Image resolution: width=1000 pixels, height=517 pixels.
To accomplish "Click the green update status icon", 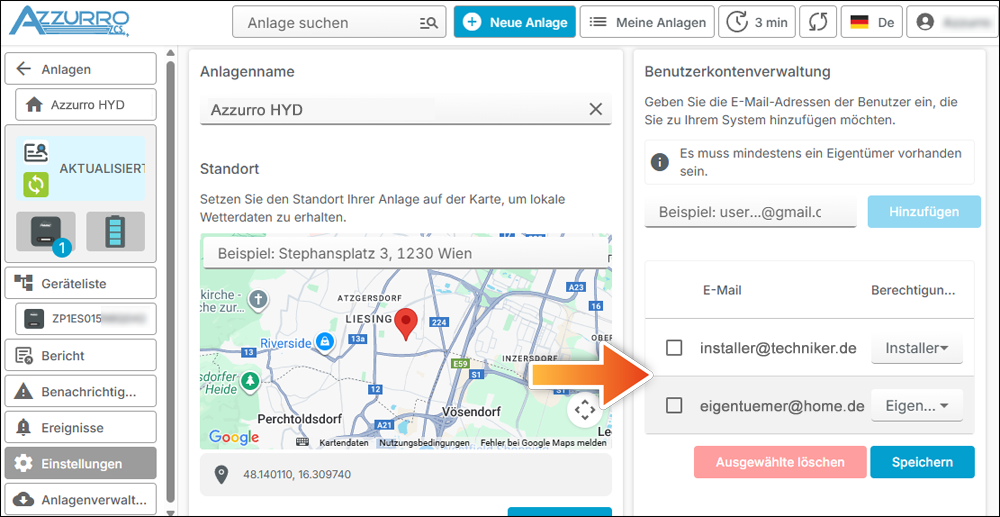I will [x=36, y=185].
